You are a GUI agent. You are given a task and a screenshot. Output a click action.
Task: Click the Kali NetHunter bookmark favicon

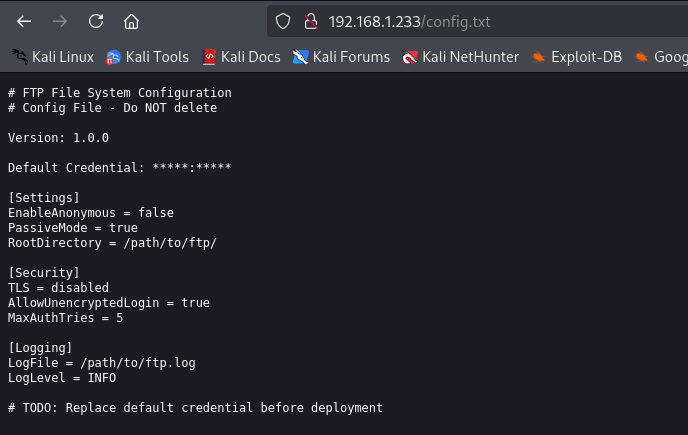[409, 57]
